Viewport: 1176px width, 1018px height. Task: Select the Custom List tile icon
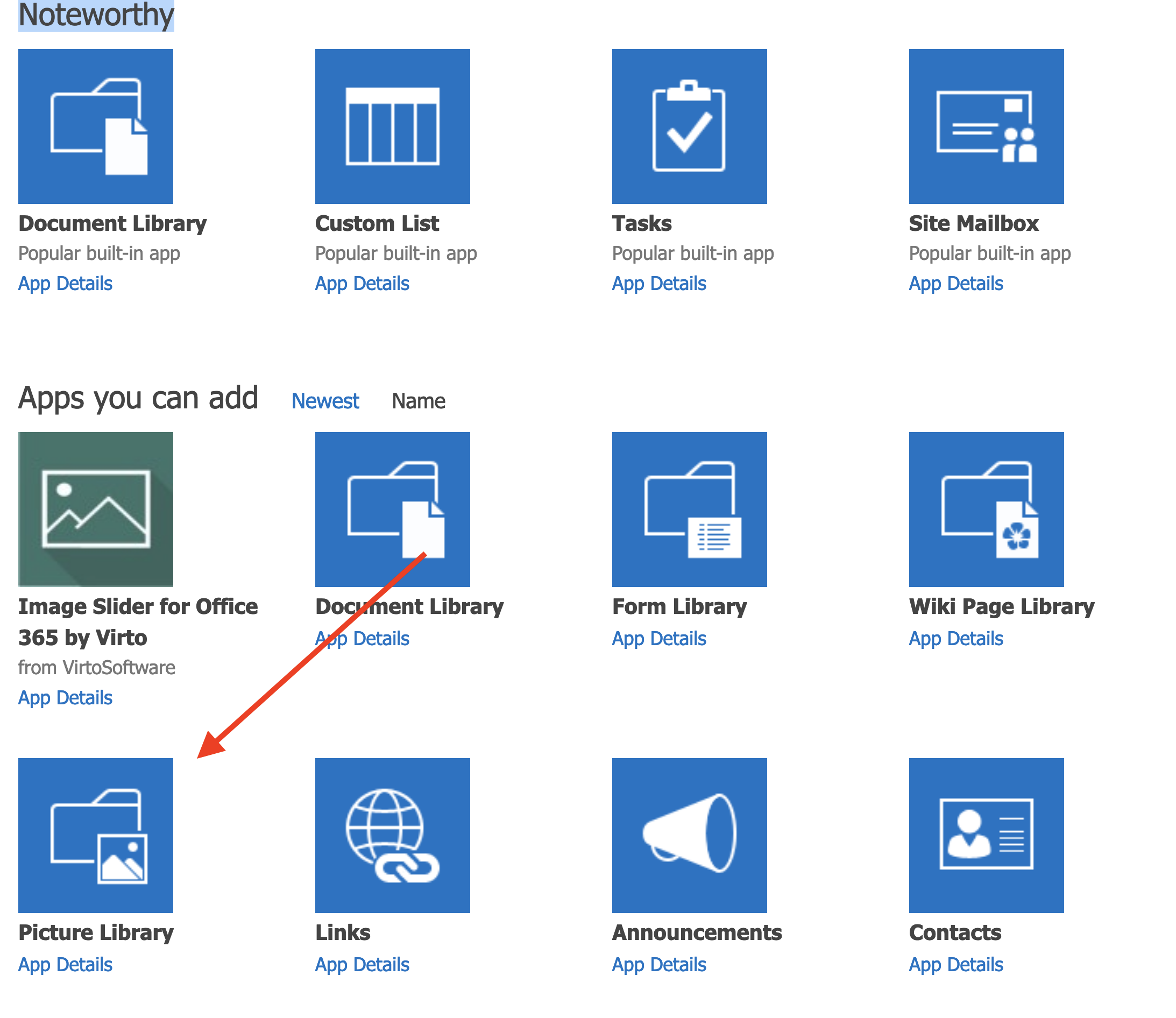pos(392,126)
